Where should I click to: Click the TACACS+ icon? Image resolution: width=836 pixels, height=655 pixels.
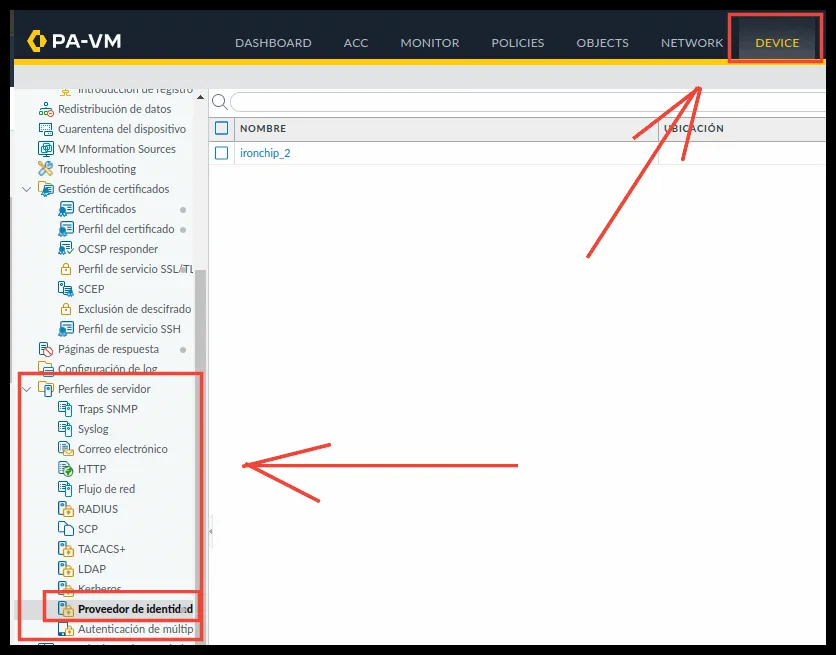point(65,549)
